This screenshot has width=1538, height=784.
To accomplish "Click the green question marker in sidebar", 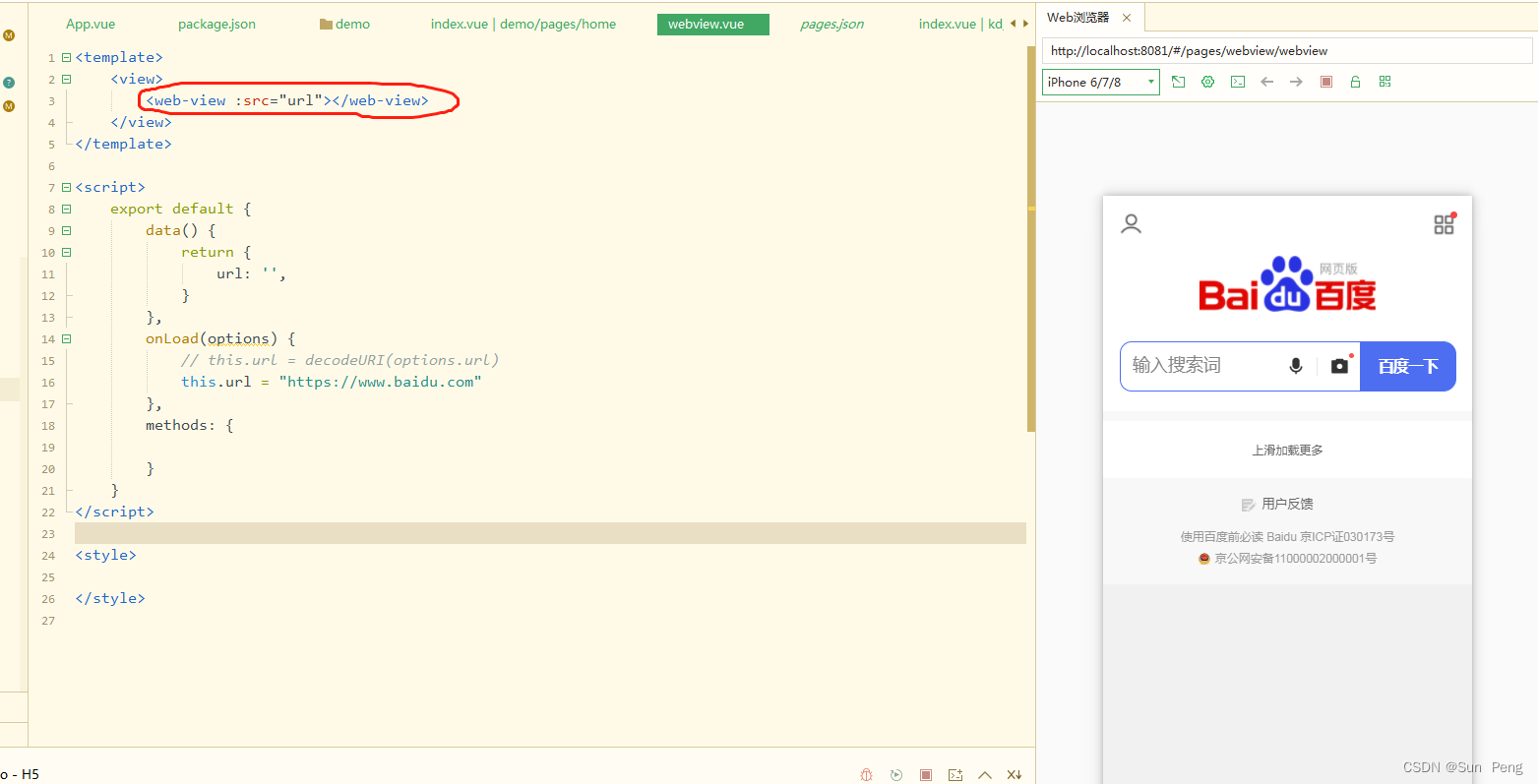I will click(9, 83).
